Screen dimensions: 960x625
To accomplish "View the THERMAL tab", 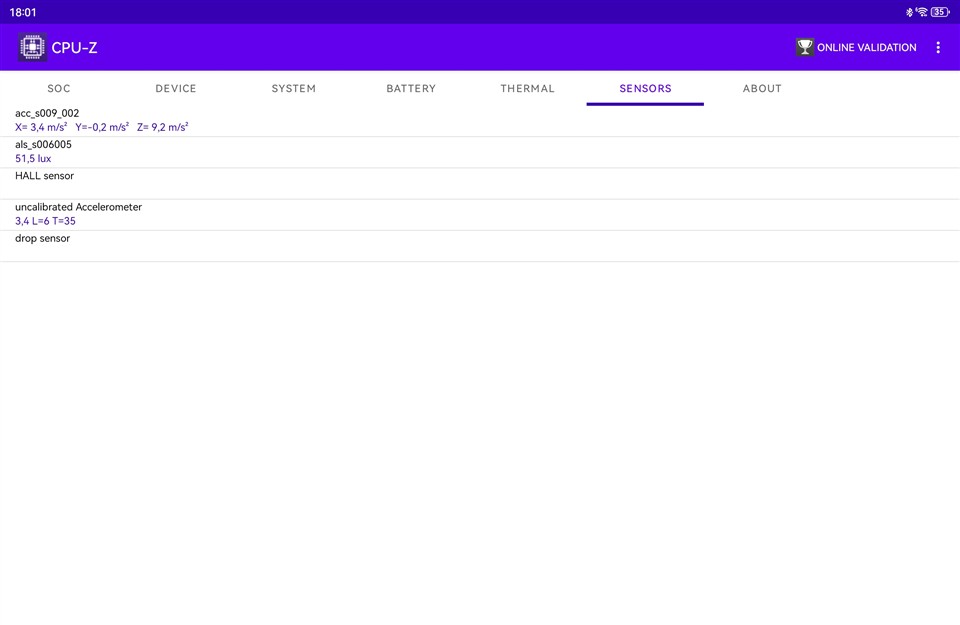I will (x=528, y=89).
